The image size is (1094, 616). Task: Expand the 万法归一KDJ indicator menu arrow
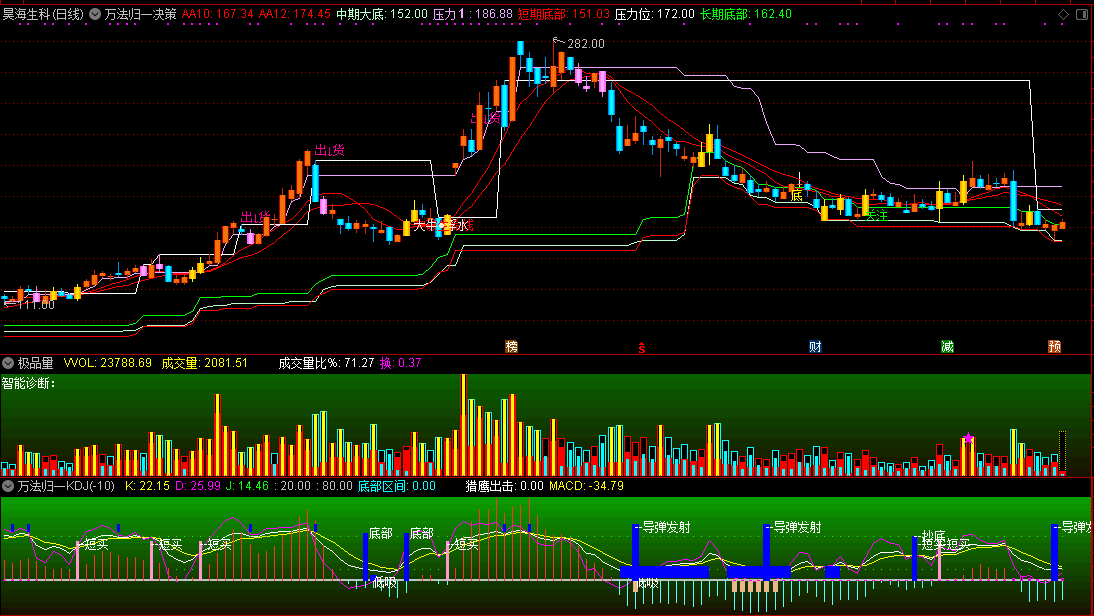[8, 486]
